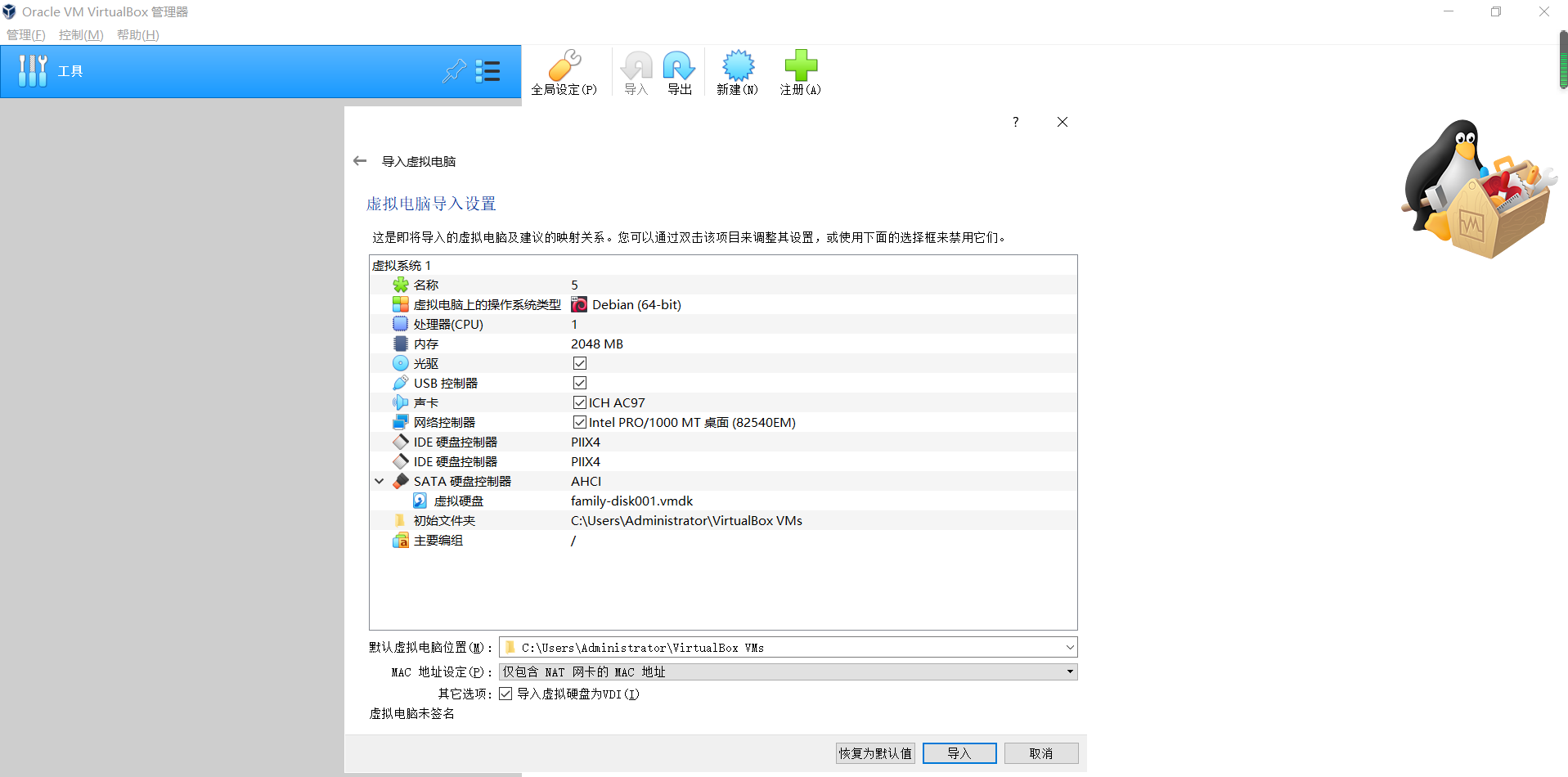The width and height of the screenshot is (1568, 777).
Task: Toggle the USB 控制器 checkbox
Action: tap(580, 383)
